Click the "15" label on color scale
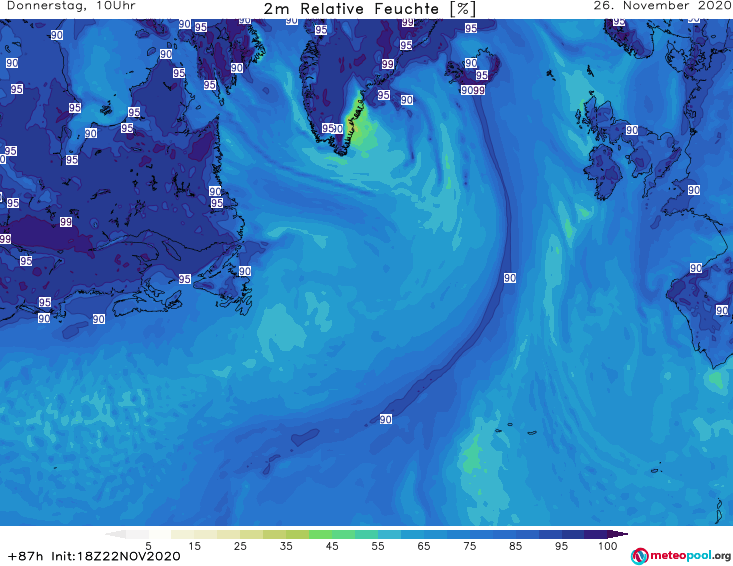 194,546
